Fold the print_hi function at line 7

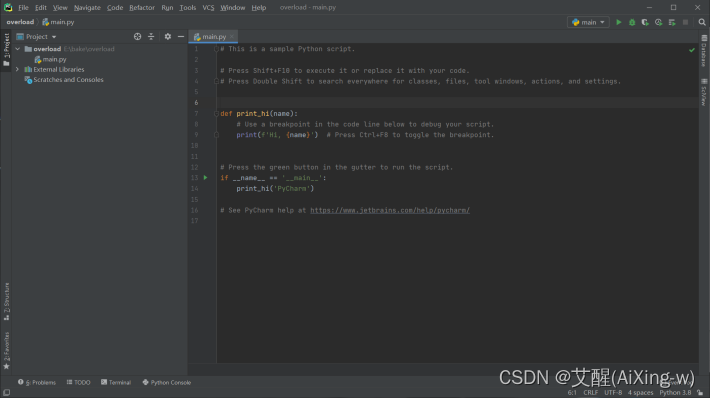coord(216,114)
